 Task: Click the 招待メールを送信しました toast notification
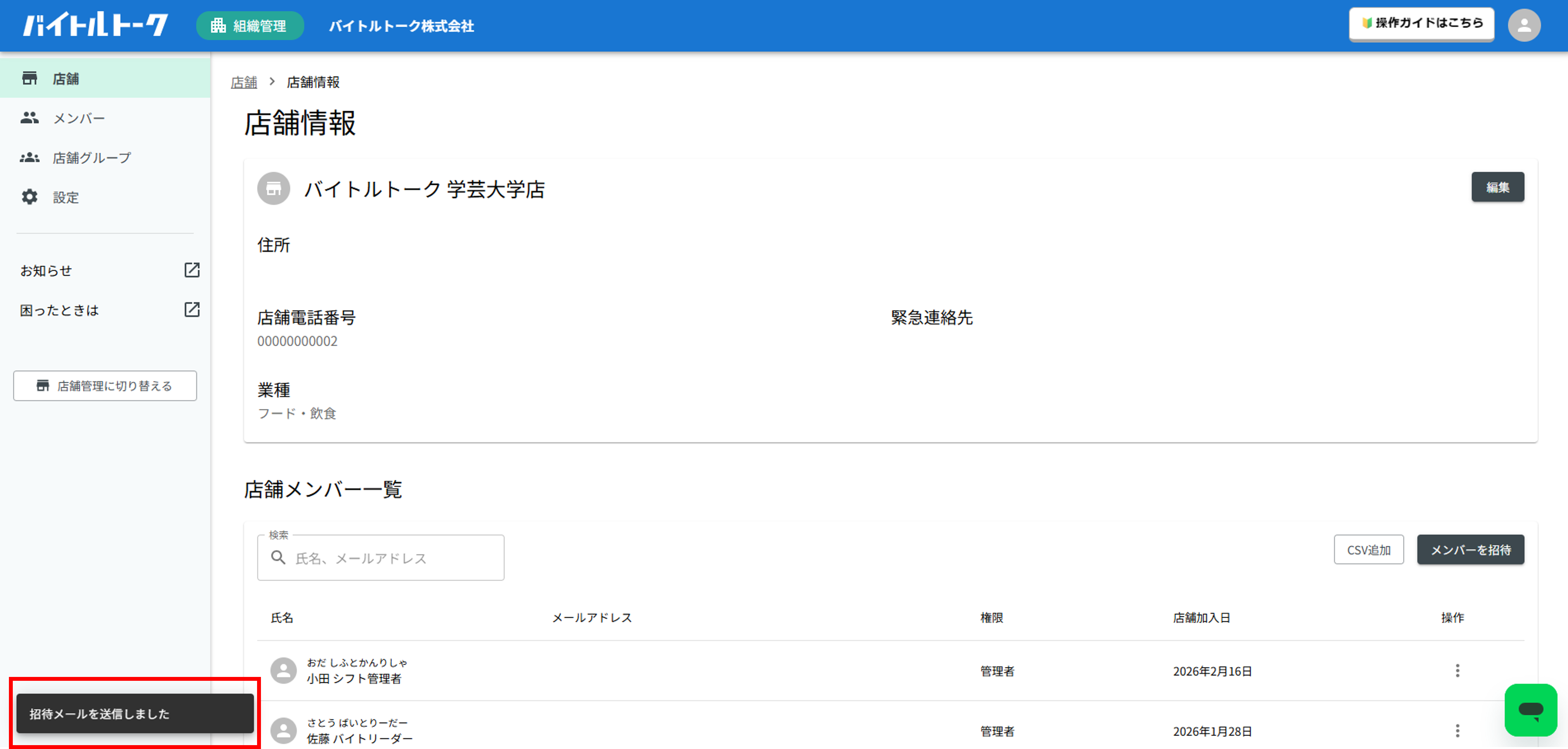click(135, 714)
